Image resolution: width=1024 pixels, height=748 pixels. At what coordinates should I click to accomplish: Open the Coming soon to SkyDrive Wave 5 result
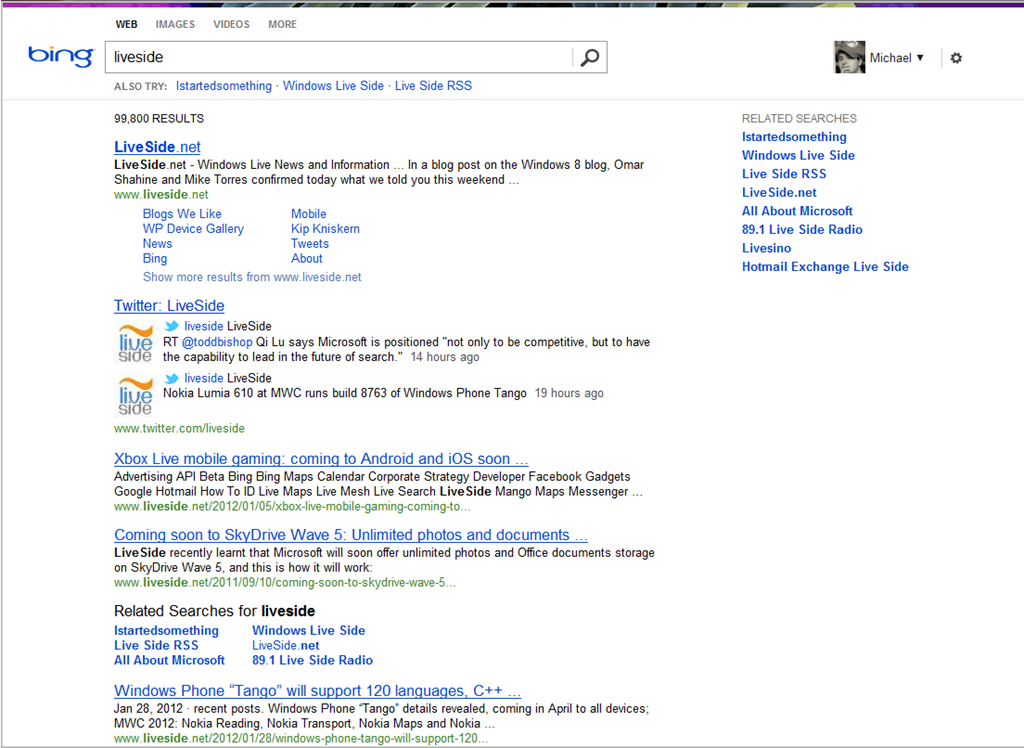click(x=351, y=535)
